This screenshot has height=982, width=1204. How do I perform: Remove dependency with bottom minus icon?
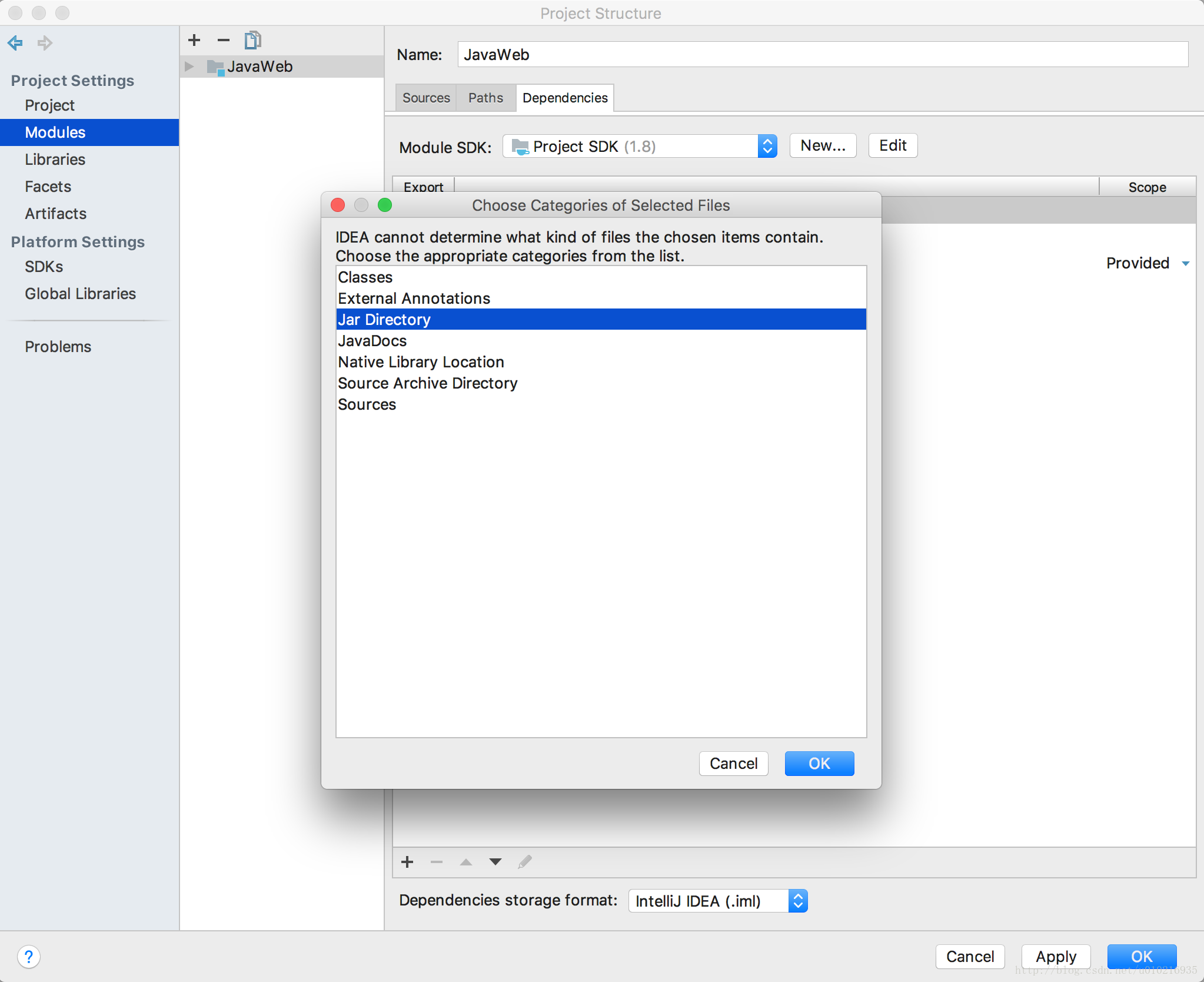coord(436,862)
